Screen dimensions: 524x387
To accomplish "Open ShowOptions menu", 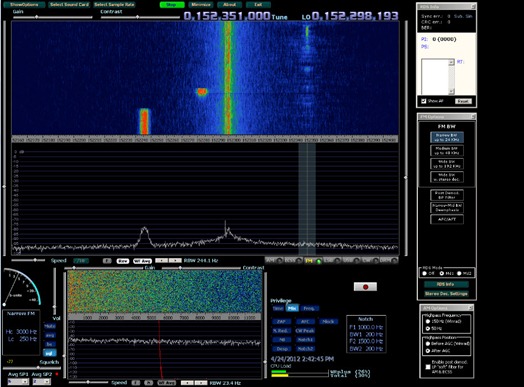I will pos(24,5).
